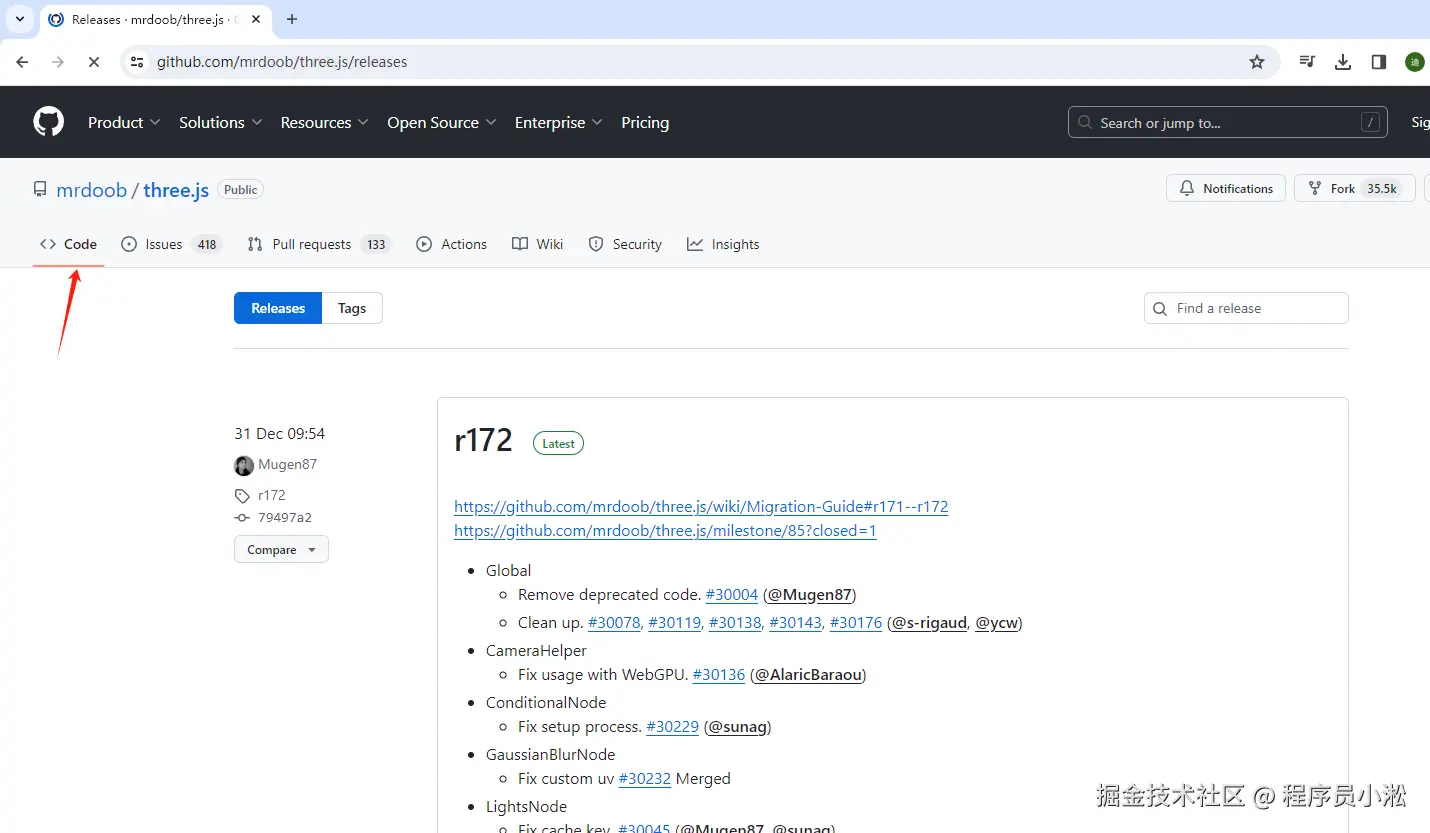Viewport: 1430px width, 833px height.
Task: Click the browser back arrow
Action: [22, 62]
